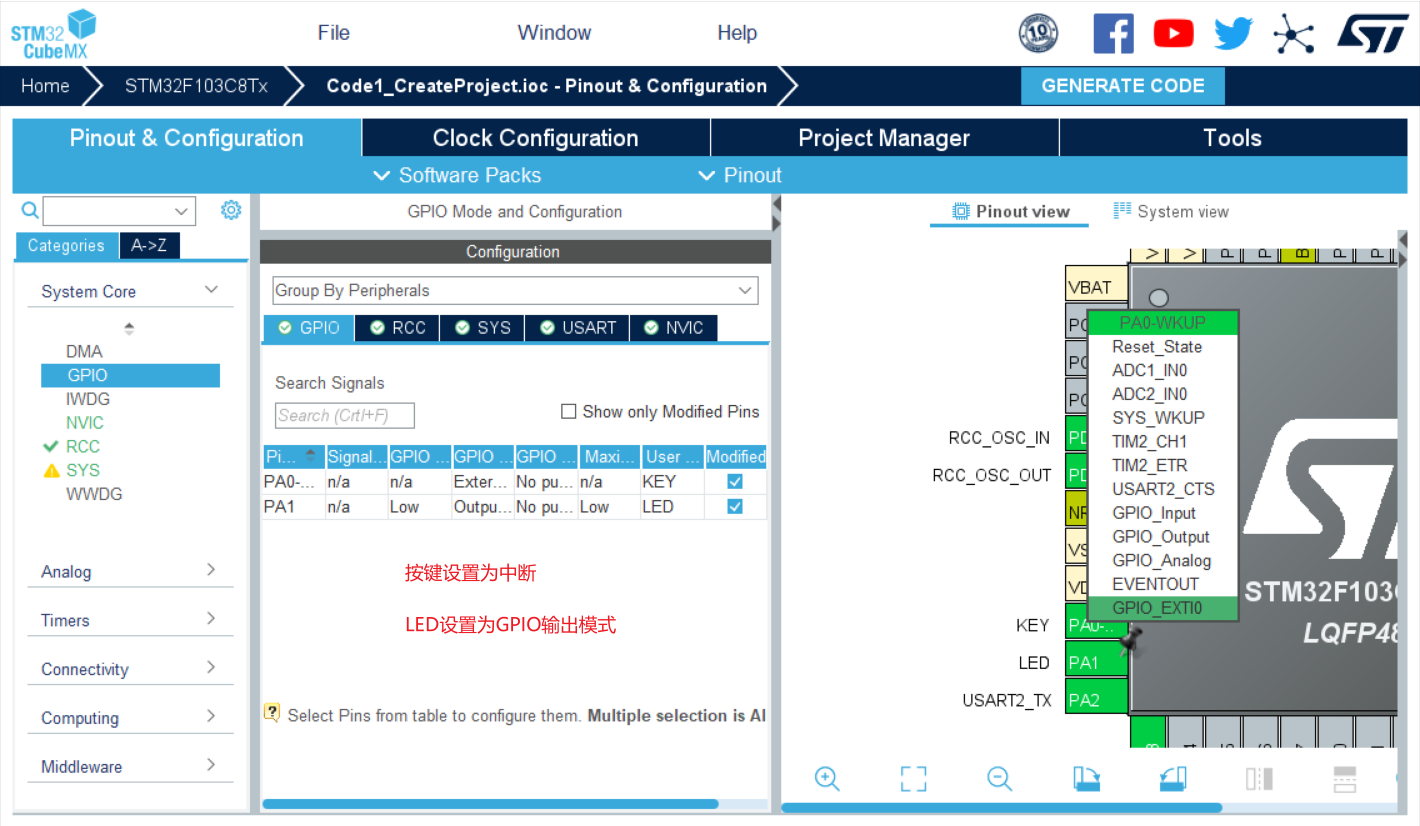Image resolution: width=1420 pixels, height=826 pixels.
Task: Fit the chip to the view
Action: click(x=913, y=778)
